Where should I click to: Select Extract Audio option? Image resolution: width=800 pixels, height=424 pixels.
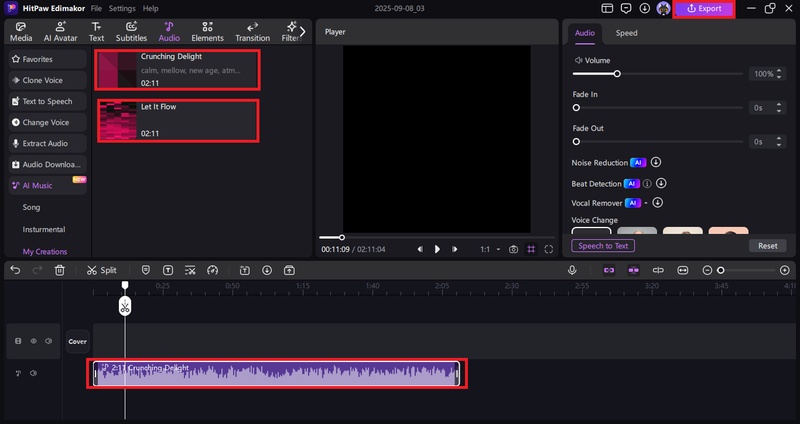coord(47,143)
